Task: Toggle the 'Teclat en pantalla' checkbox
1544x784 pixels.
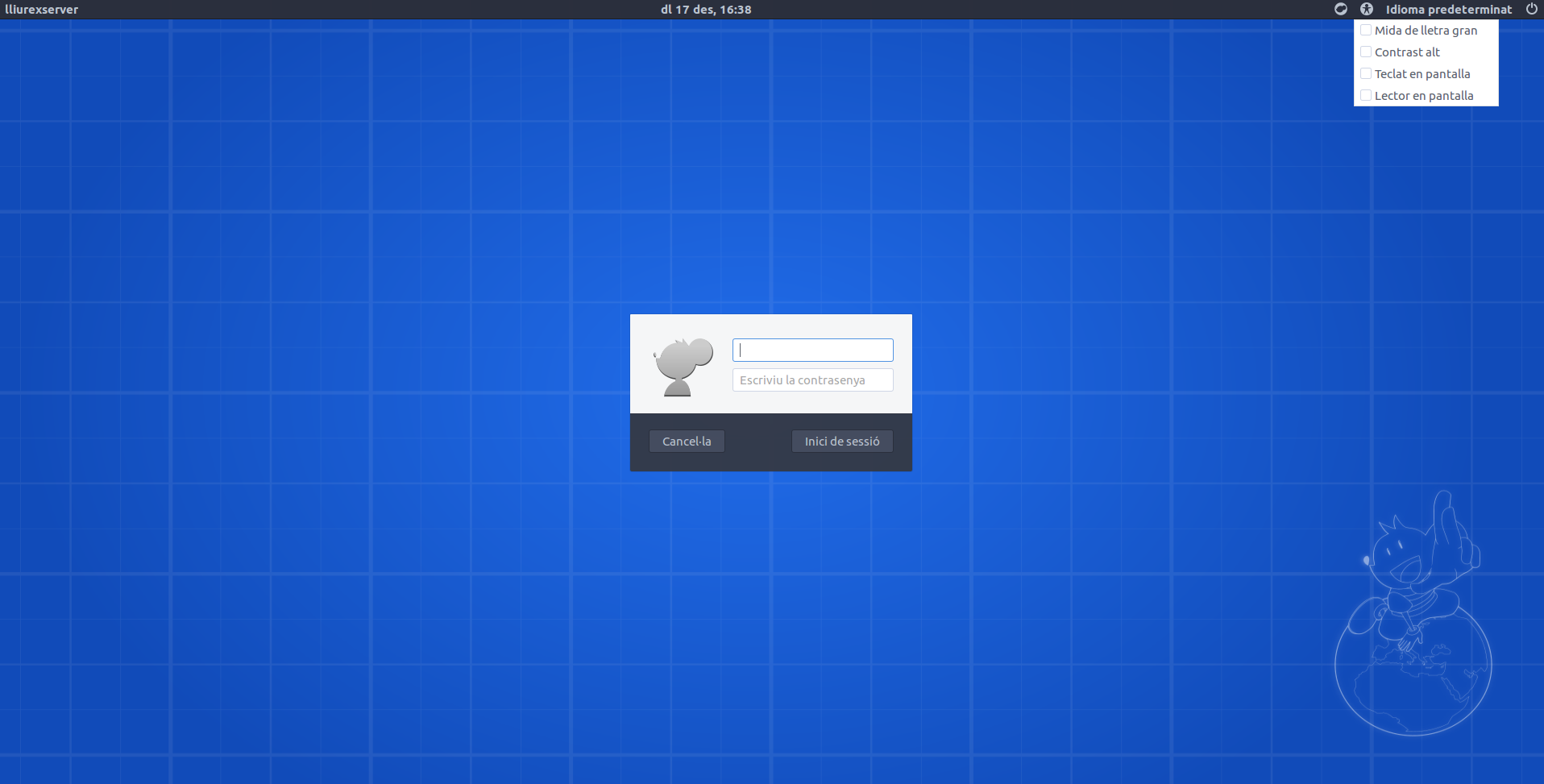Action: point(1366,74)
